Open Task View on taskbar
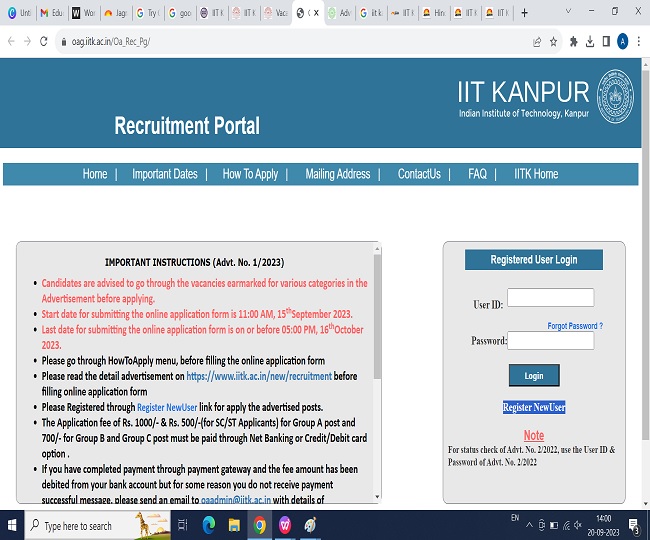650x540 pixels. [183, 525]
